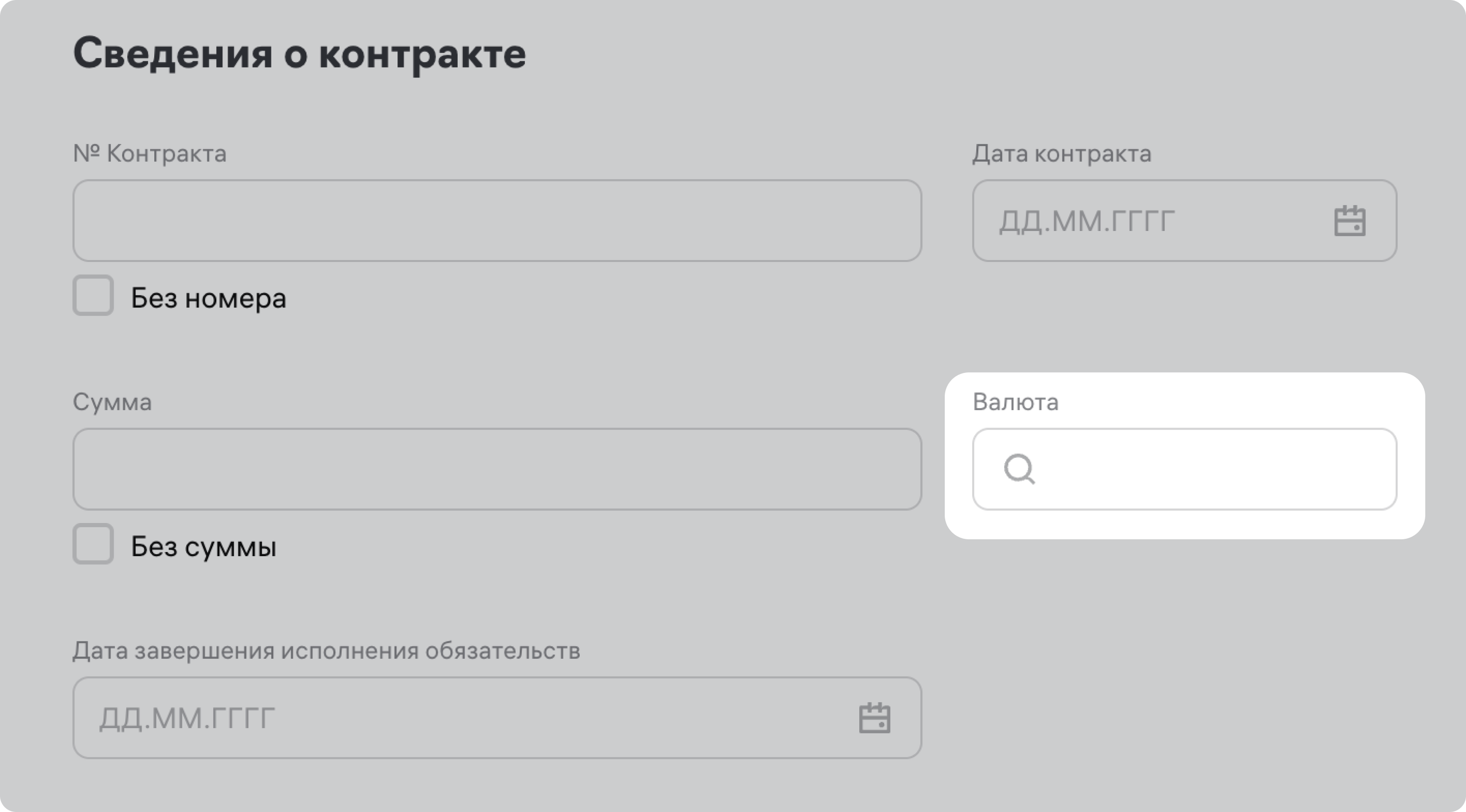
Task: Click the Без номера label text
Action: 208,298
